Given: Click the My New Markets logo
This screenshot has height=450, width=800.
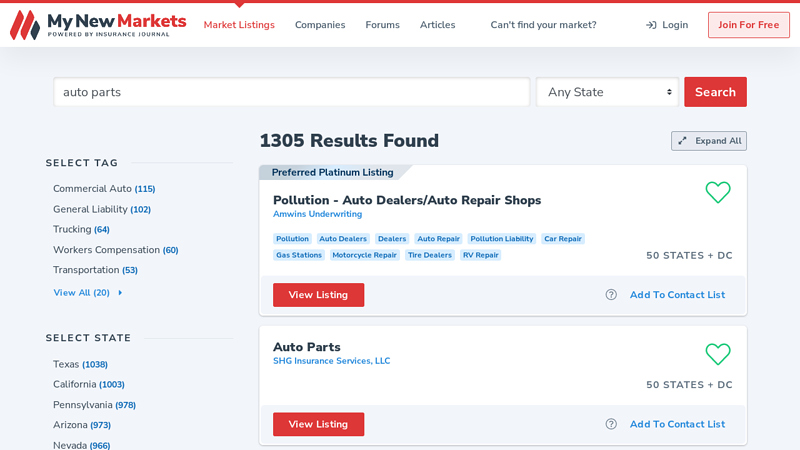Looking at the screenshot, I should tap(98, 25).
